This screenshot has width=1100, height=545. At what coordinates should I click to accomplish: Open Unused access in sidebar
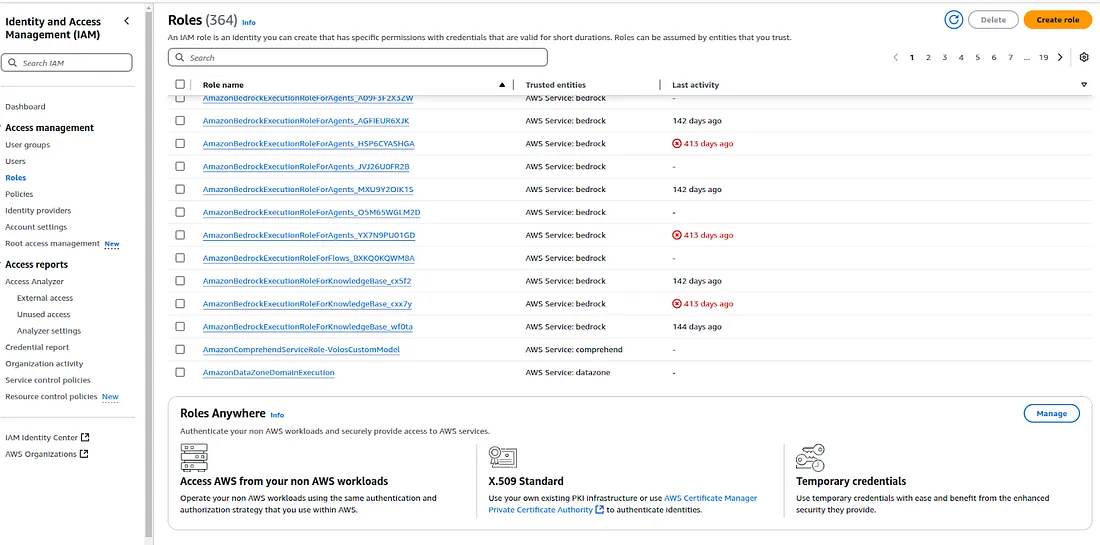pos(43,314)
